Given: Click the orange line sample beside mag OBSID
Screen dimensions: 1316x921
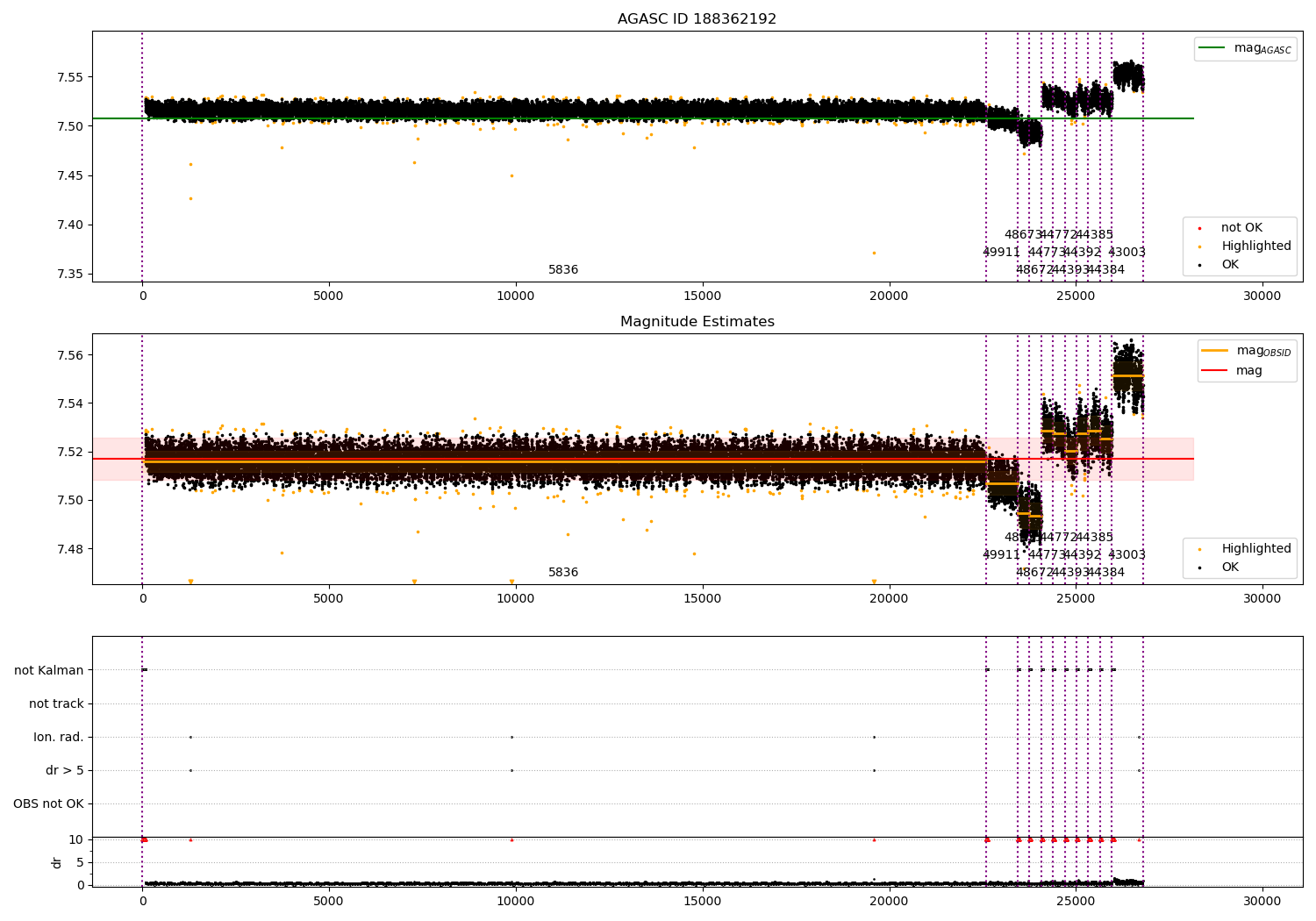Looking at the screenshot, I should [1214, 351].
